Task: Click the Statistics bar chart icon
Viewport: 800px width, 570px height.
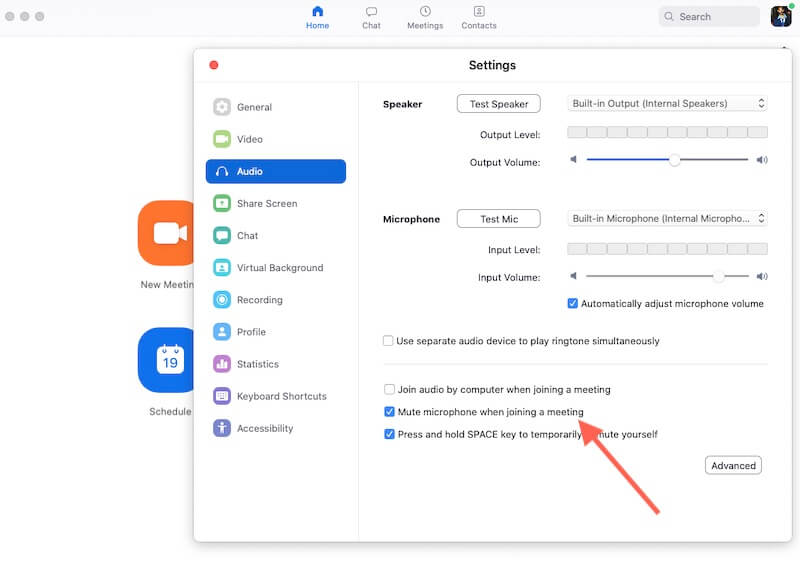Action: point(221,364)
